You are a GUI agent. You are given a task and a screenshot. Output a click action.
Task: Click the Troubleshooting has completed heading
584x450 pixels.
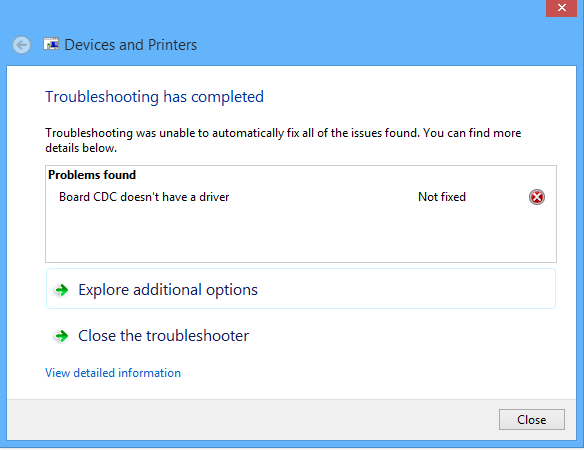pos(154,97)
